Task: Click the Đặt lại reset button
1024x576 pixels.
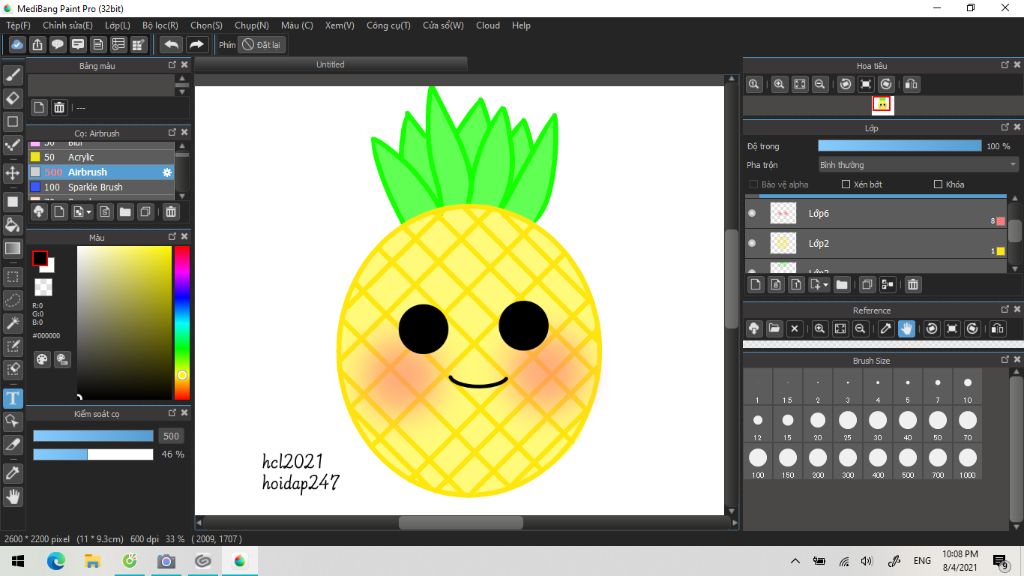Action: [262, 45]
